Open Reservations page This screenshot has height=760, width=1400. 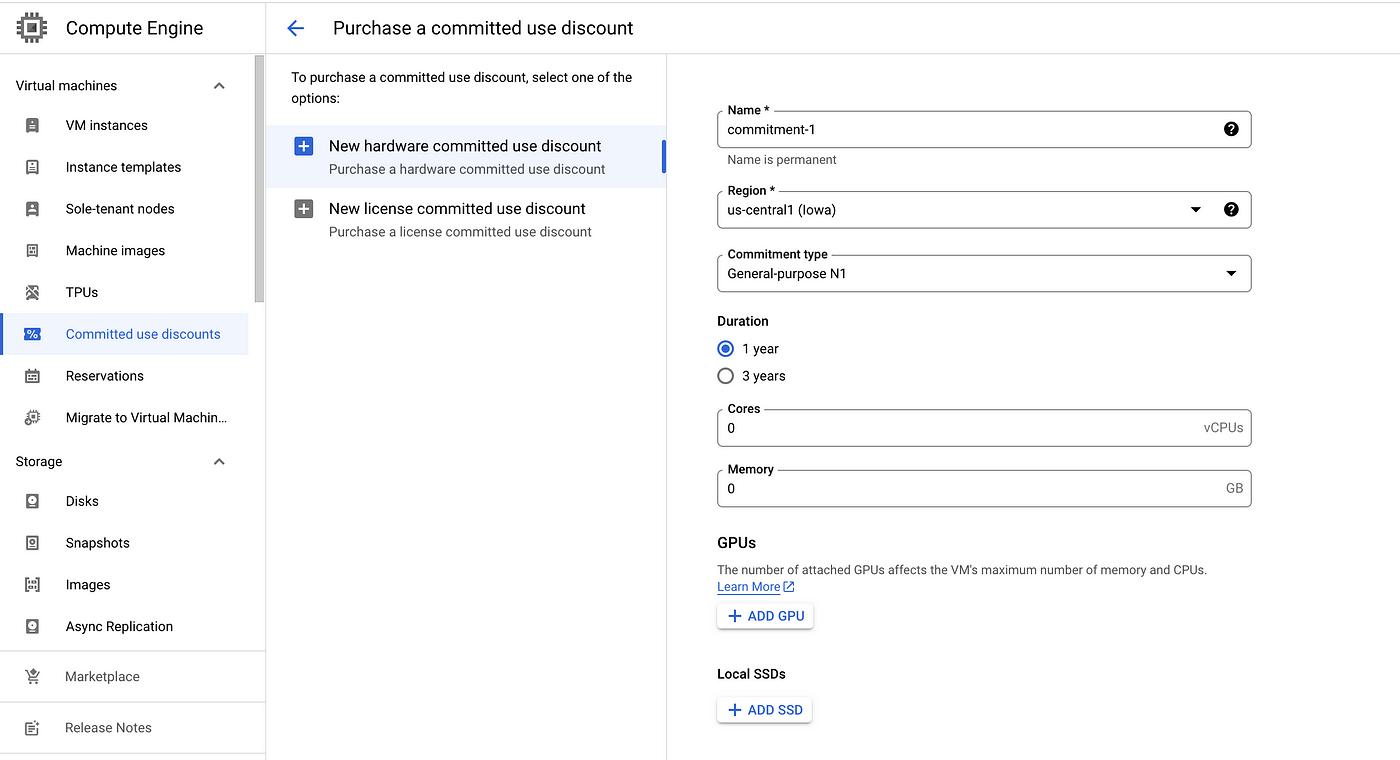105,376
